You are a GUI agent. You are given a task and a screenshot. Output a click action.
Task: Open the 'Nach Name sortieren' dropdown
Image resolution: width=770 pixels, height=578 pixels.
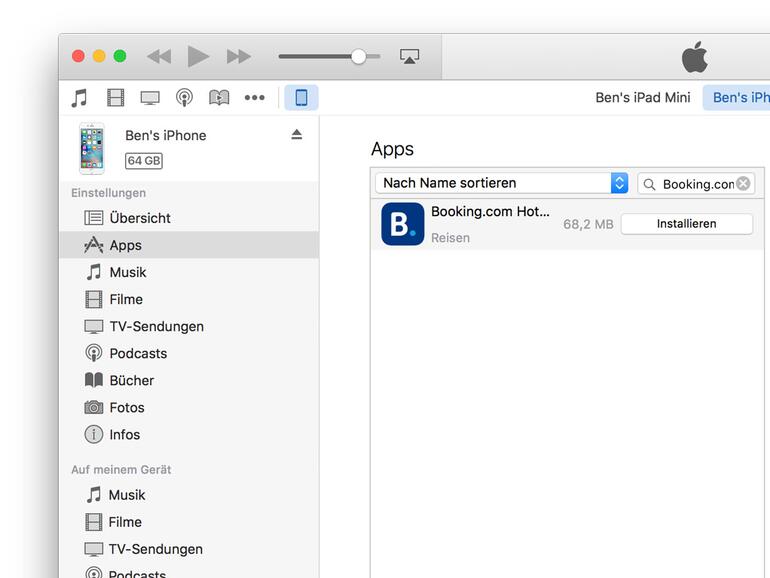(502, 183)
